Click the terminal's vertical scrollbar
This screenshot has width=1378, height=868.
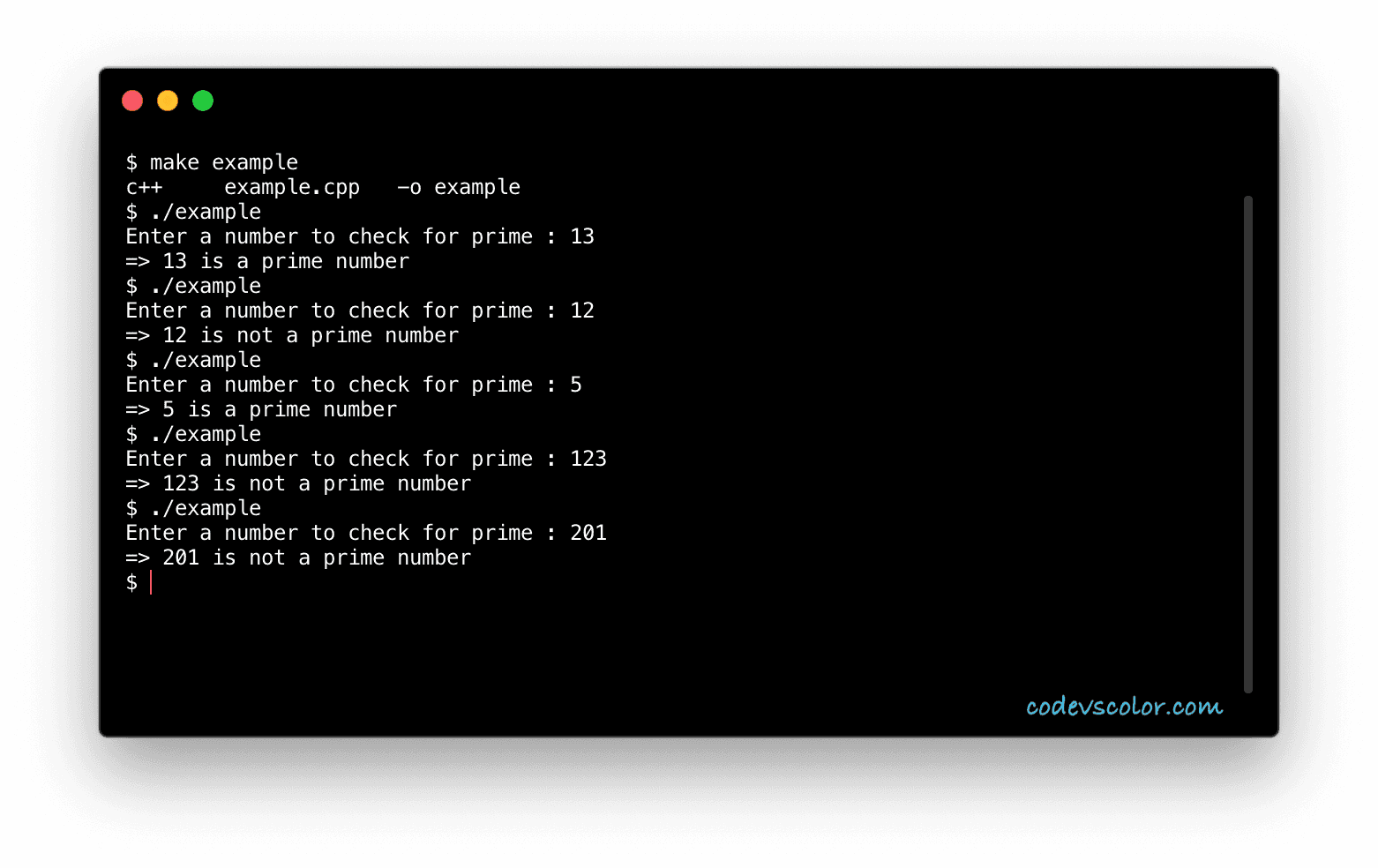coord(1247,444)
